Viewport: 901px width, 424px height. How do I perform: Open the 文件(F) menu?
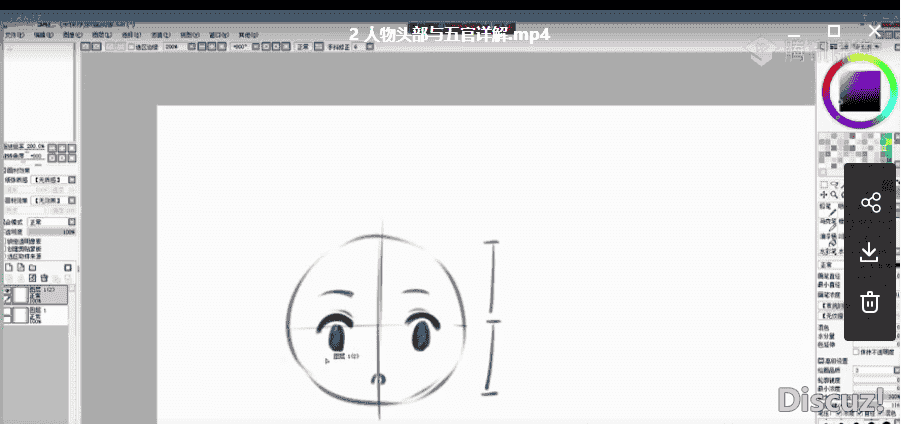14,34
